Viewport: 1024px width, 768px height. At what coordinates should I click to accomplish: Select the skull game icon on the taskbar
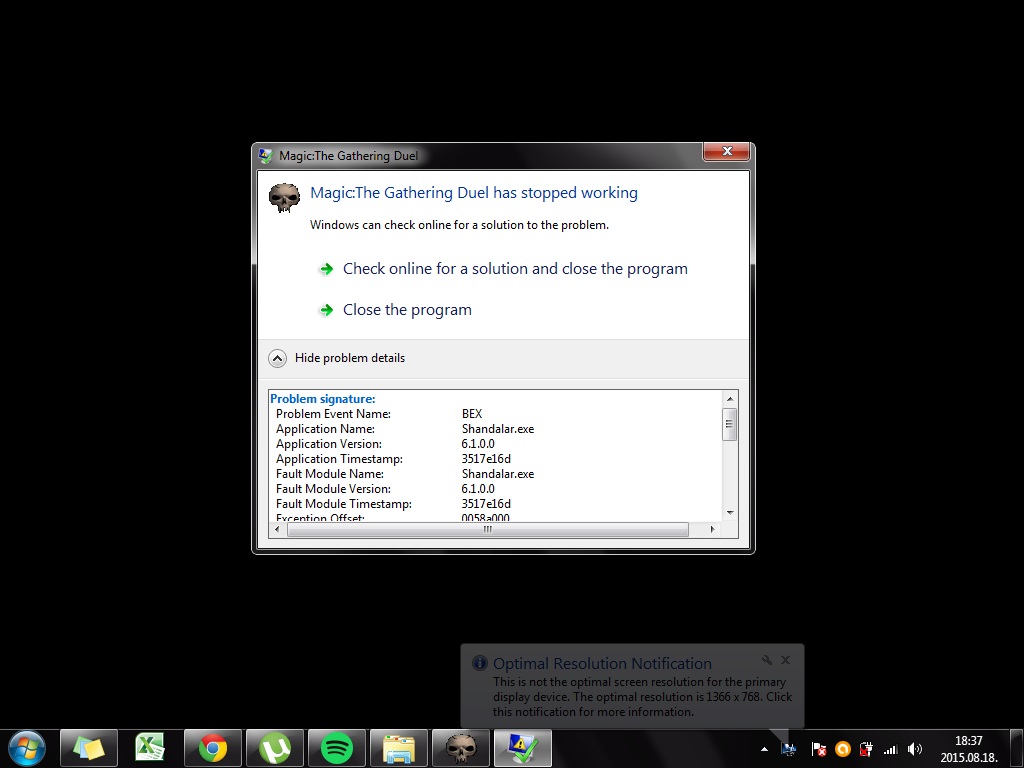(461, 748)
